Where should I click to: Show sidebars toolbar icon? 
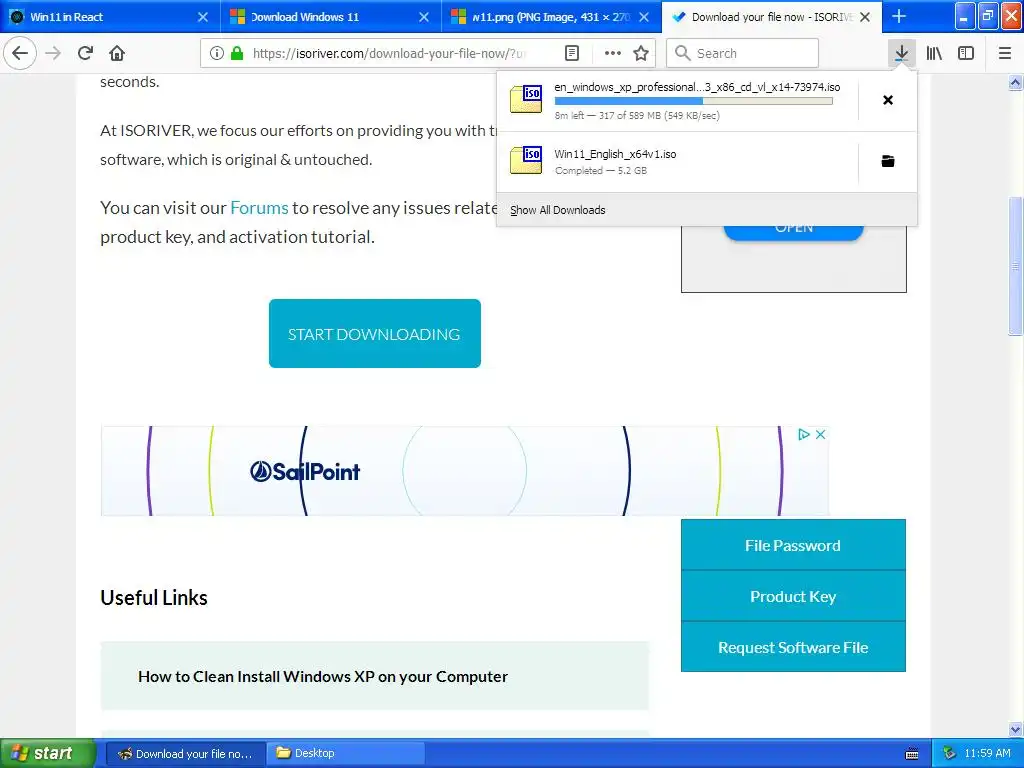[966, 53]
